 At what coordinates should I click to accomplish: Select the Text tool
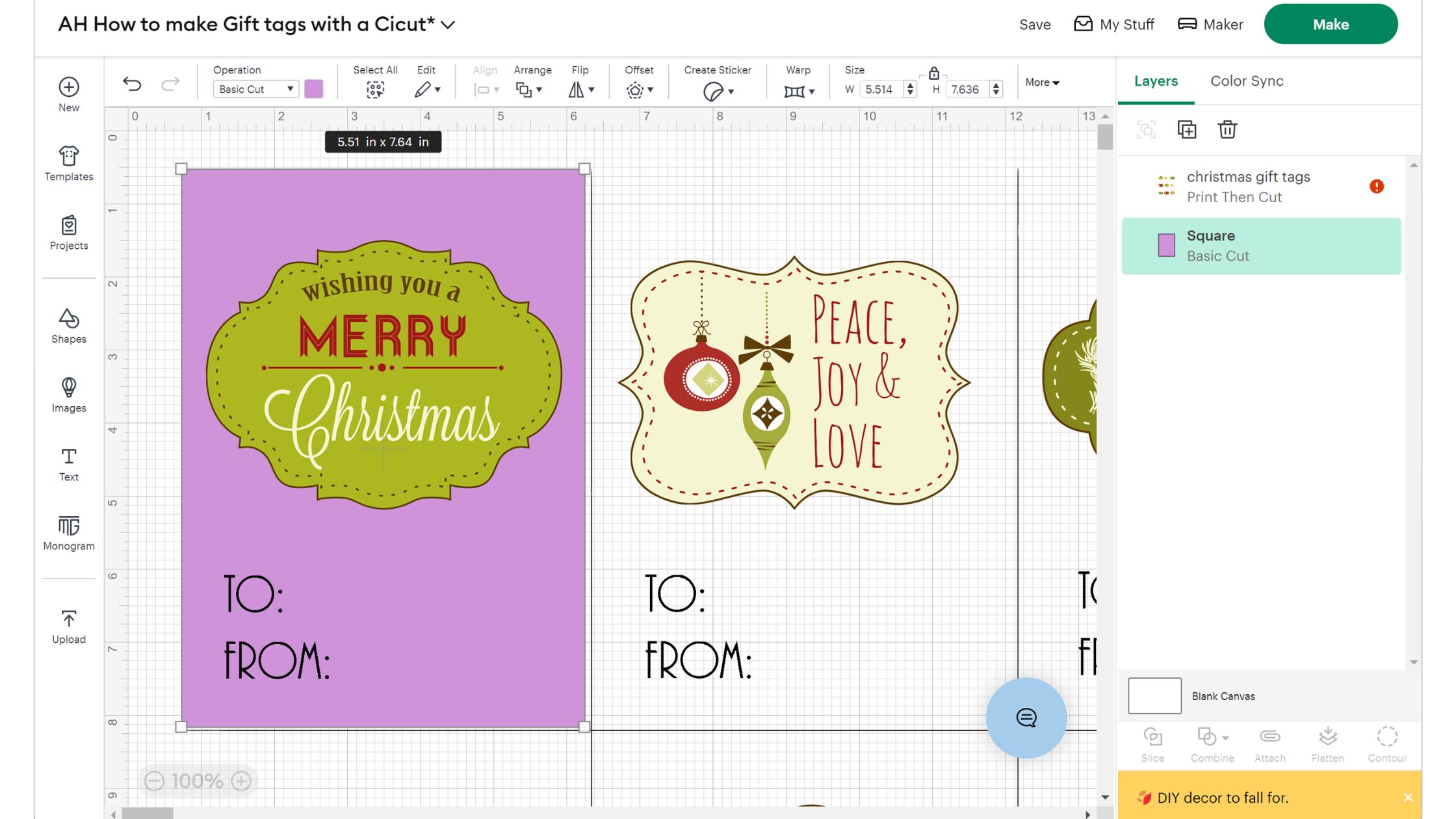click(x=68, y=463)
